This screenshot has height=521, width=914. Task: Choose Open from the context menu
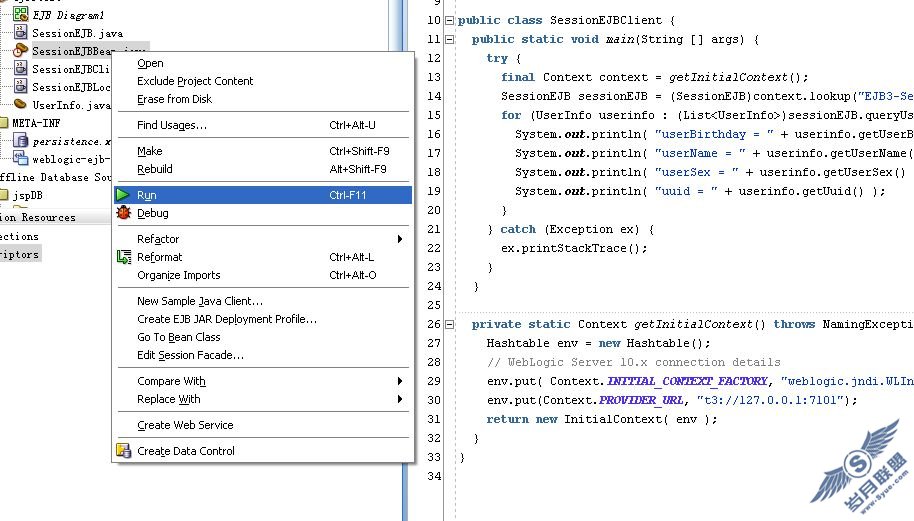point(150,64)
